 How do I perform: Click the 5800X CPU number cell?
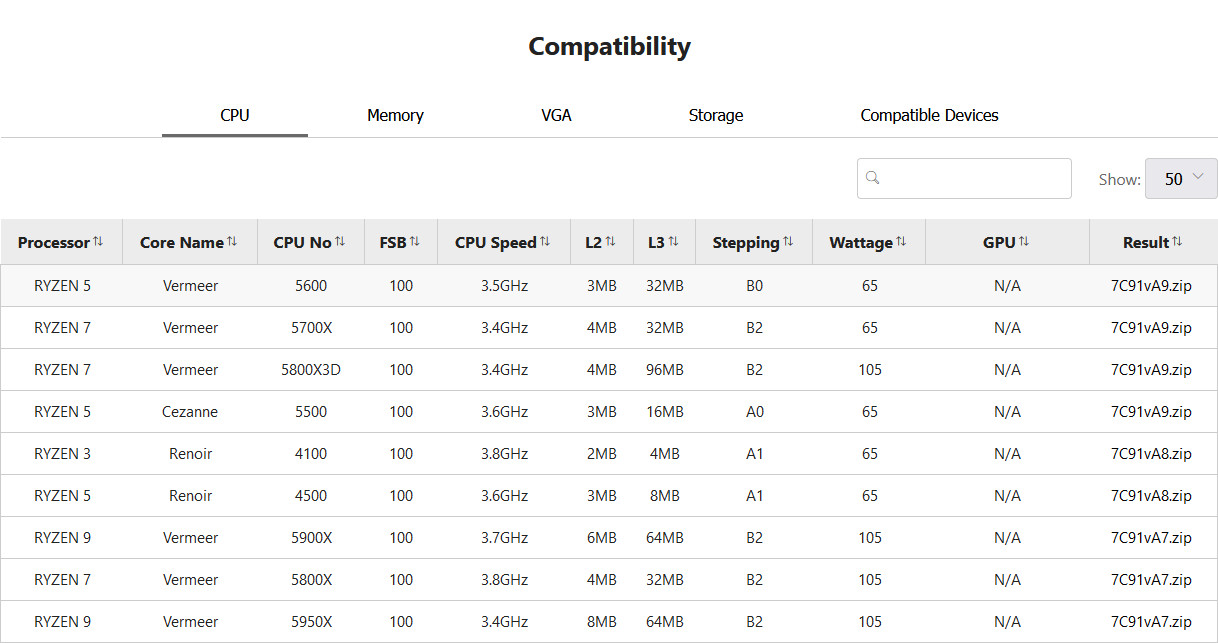click(x=311, y=580)
